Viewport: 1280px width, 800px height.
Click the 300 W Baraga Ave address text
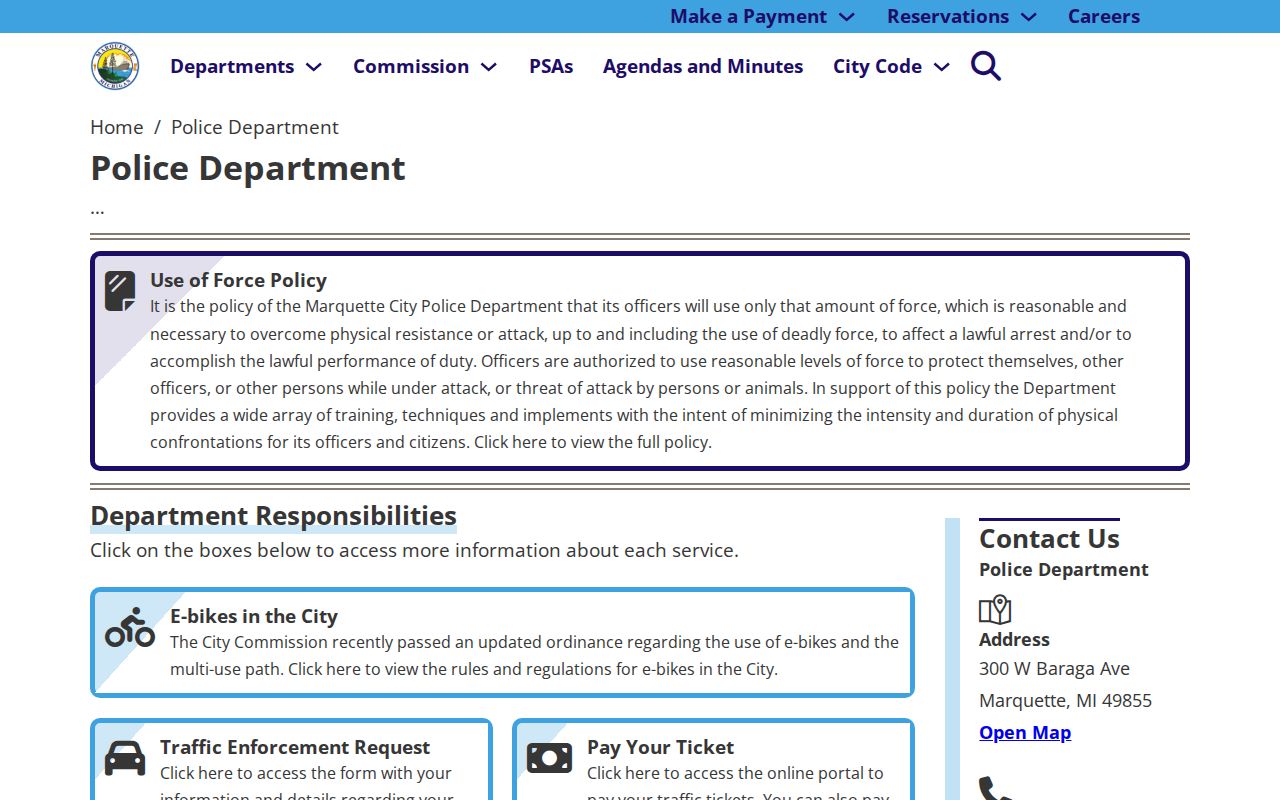click(x=1054, y=668)
